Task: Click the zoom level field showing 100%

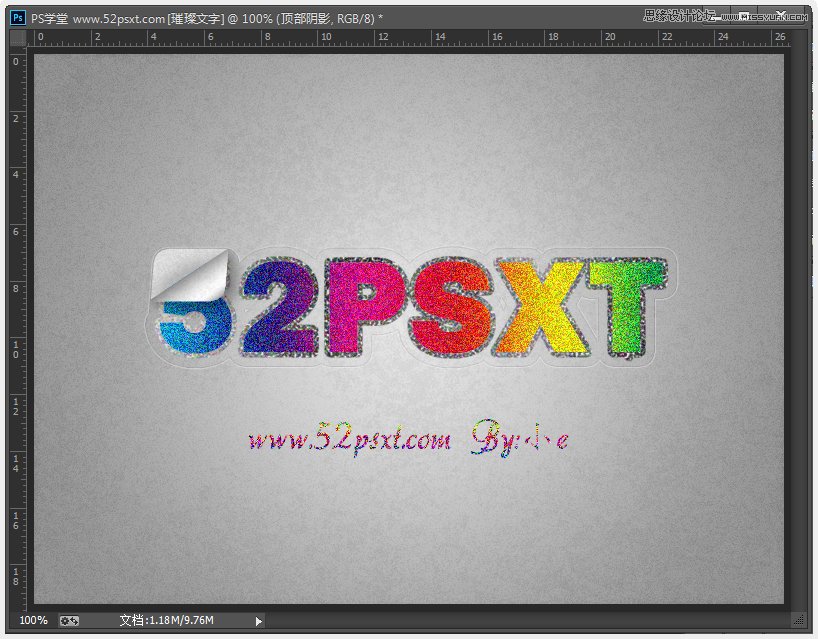Action: tap(33, 620)
